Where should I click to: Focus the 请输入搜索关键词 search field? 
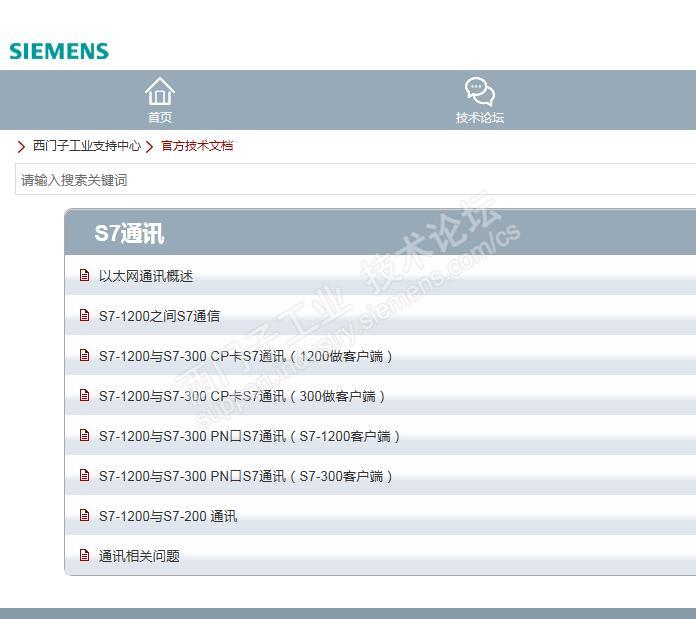(356, 179)
